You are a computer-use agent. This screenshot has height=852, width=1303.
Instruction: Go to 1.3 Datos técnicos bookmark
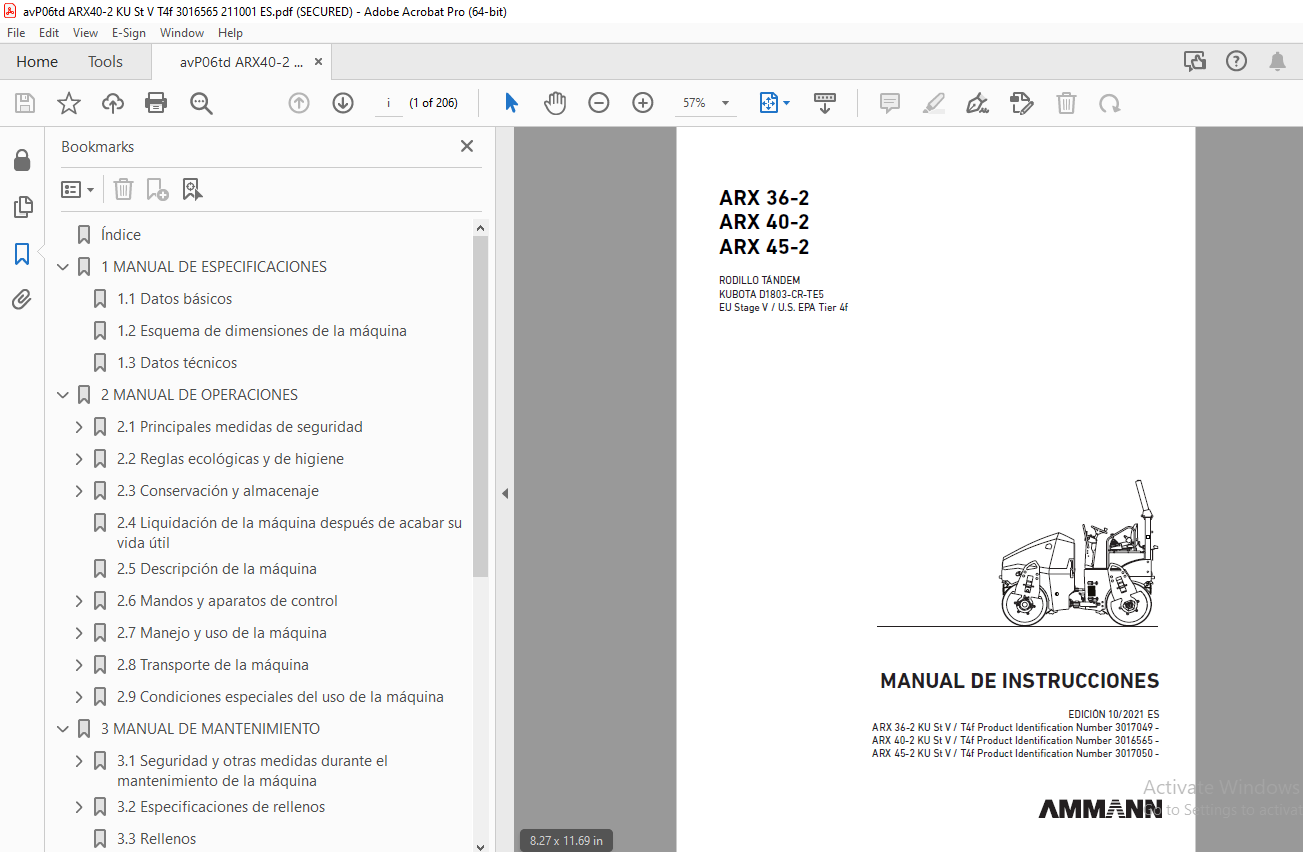pos(177,363)
